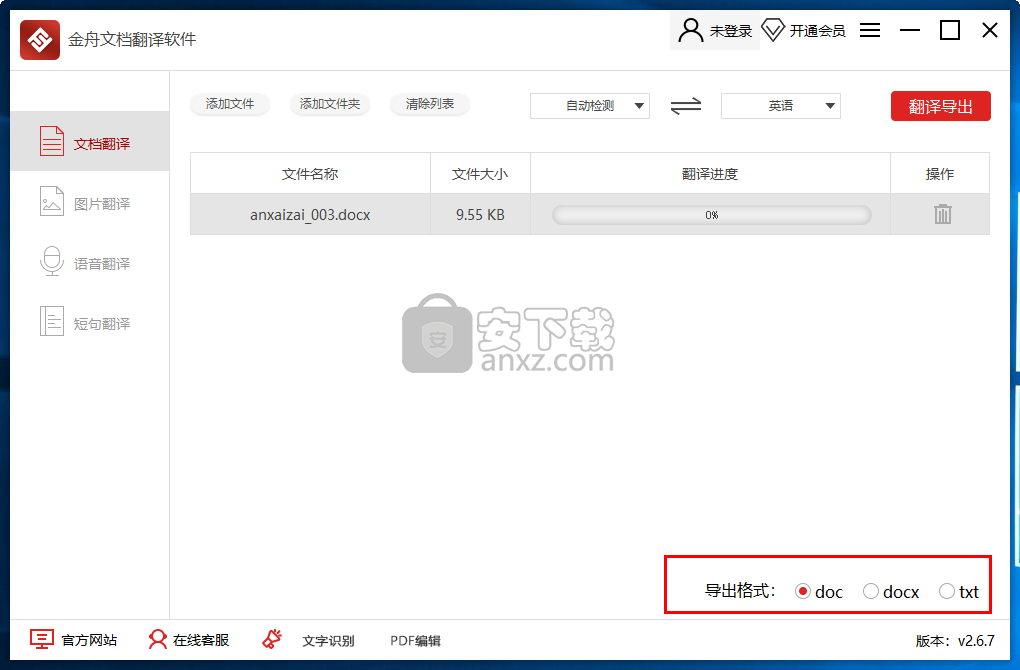Image resolution: width=1020 pixels, height=670 pixels.
Task: Switch to 文档翻译 tab
Action: [90, 142]
